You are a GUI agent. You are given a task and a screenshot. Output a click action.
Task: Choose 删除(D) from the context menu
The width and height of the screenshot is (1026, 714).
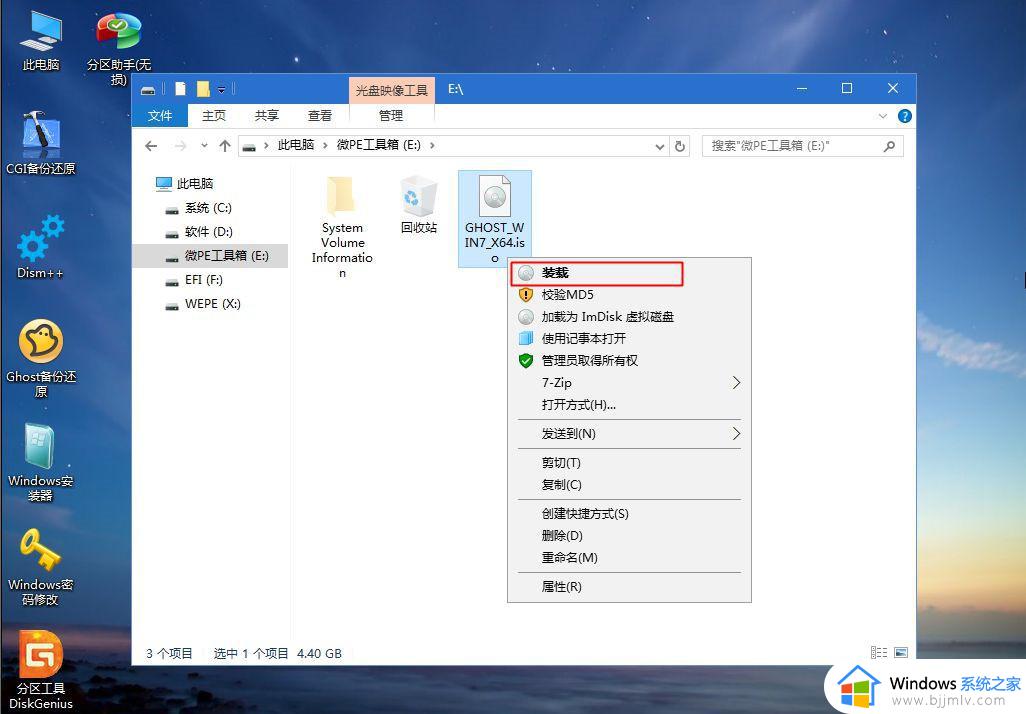(x=629, y=536)
